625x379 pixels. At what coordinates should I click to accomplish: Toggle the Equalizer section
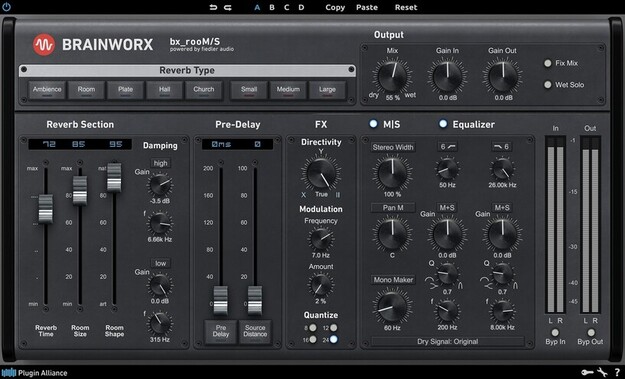click(x=443, y=124)
